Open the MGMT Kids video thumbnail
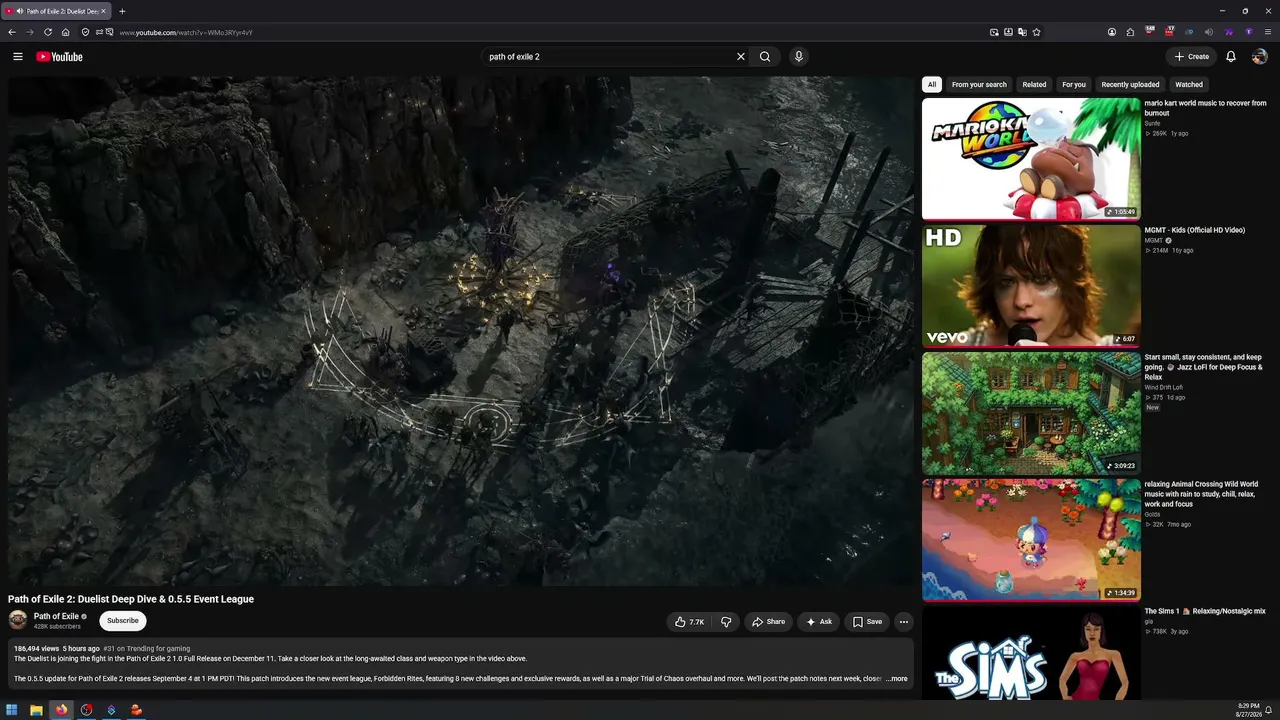Image resolution: width=1280 pixels, height=720 pixels. tap(1031, 286)
